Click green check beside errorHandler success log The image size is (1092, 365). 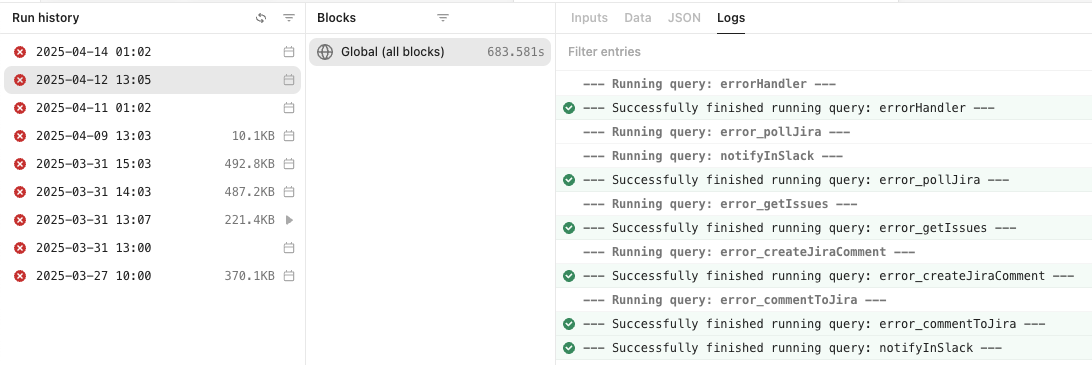(x=569, y=108)
